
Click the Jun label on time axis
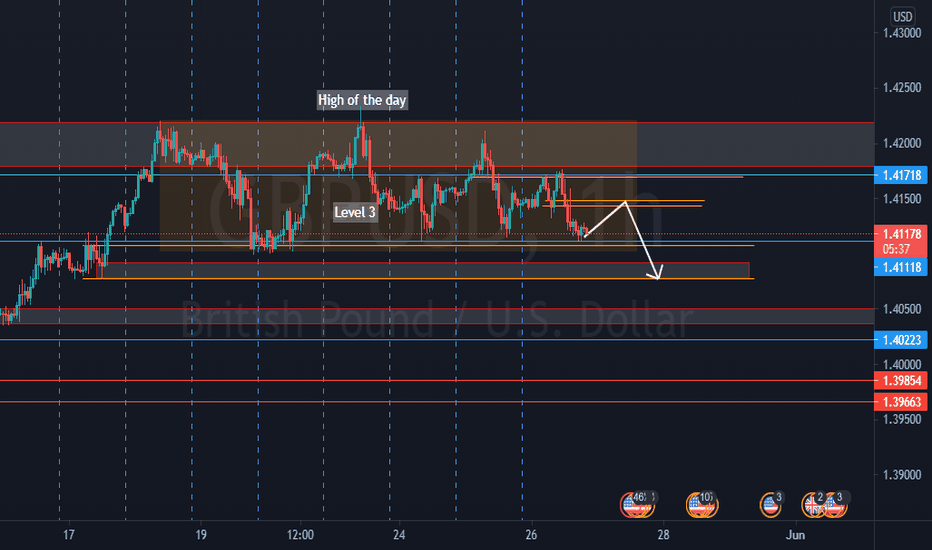795,535
